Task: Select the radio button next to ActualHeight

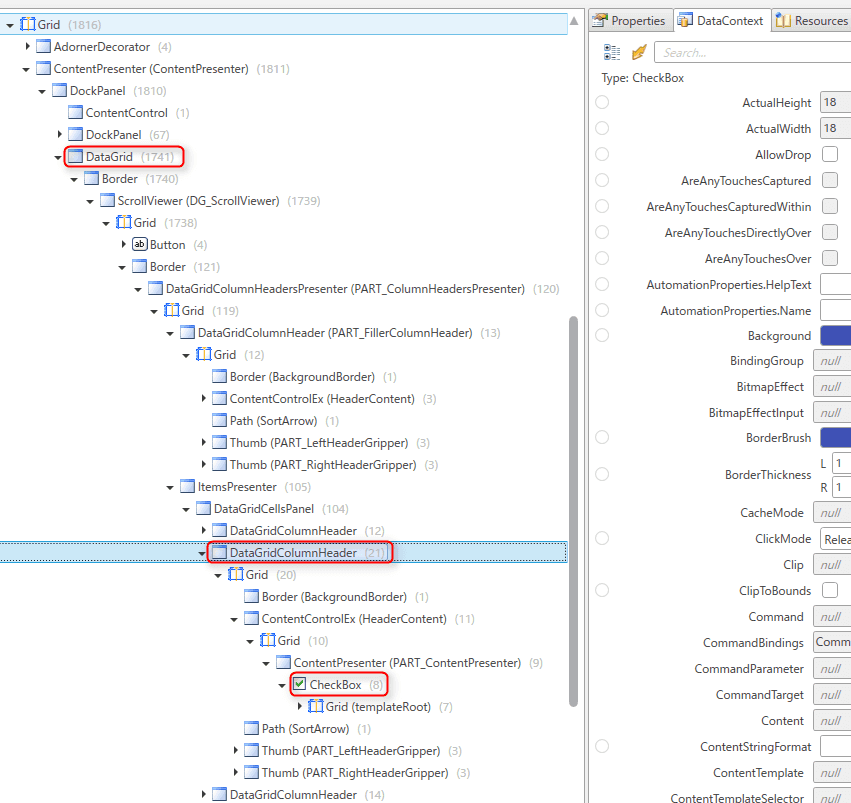Action: point(602,102)
